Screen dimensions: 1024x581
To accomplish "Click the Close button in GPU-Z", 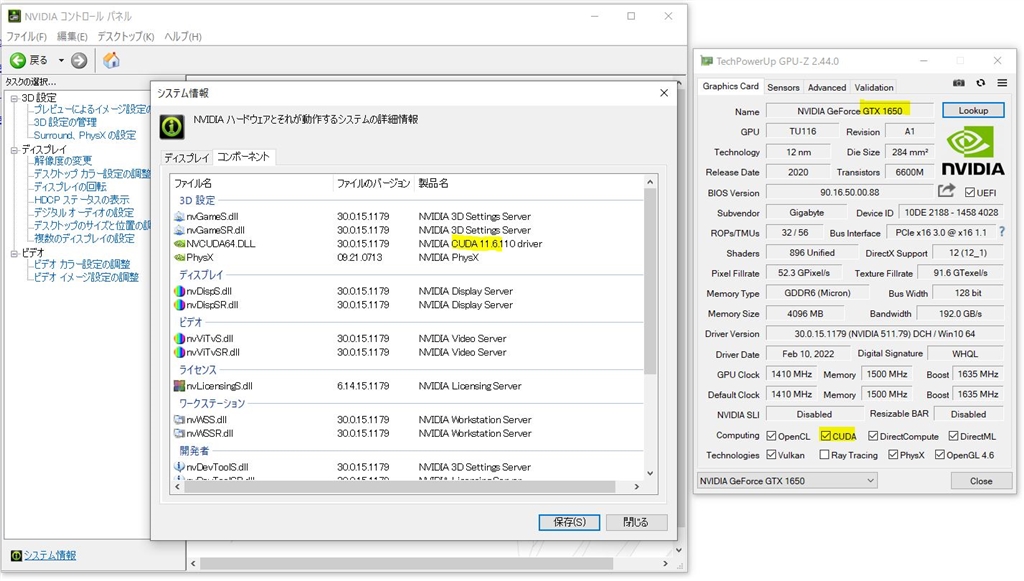I will coord(981,481).
